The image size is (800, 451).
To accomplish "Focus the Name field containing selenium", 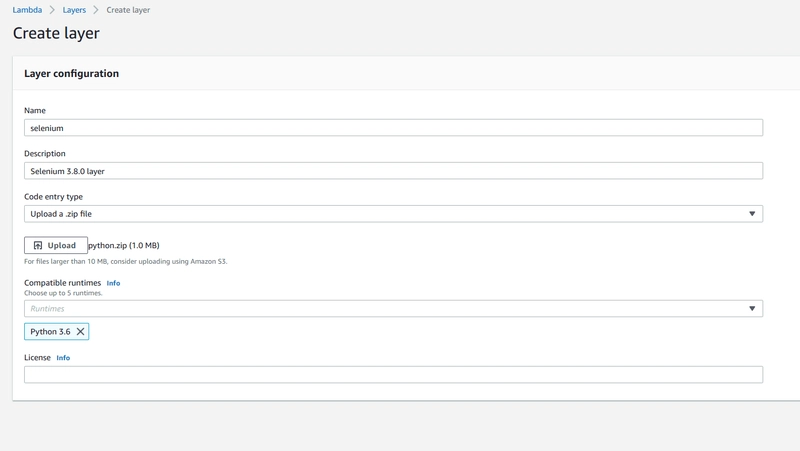I will point(392,128).
